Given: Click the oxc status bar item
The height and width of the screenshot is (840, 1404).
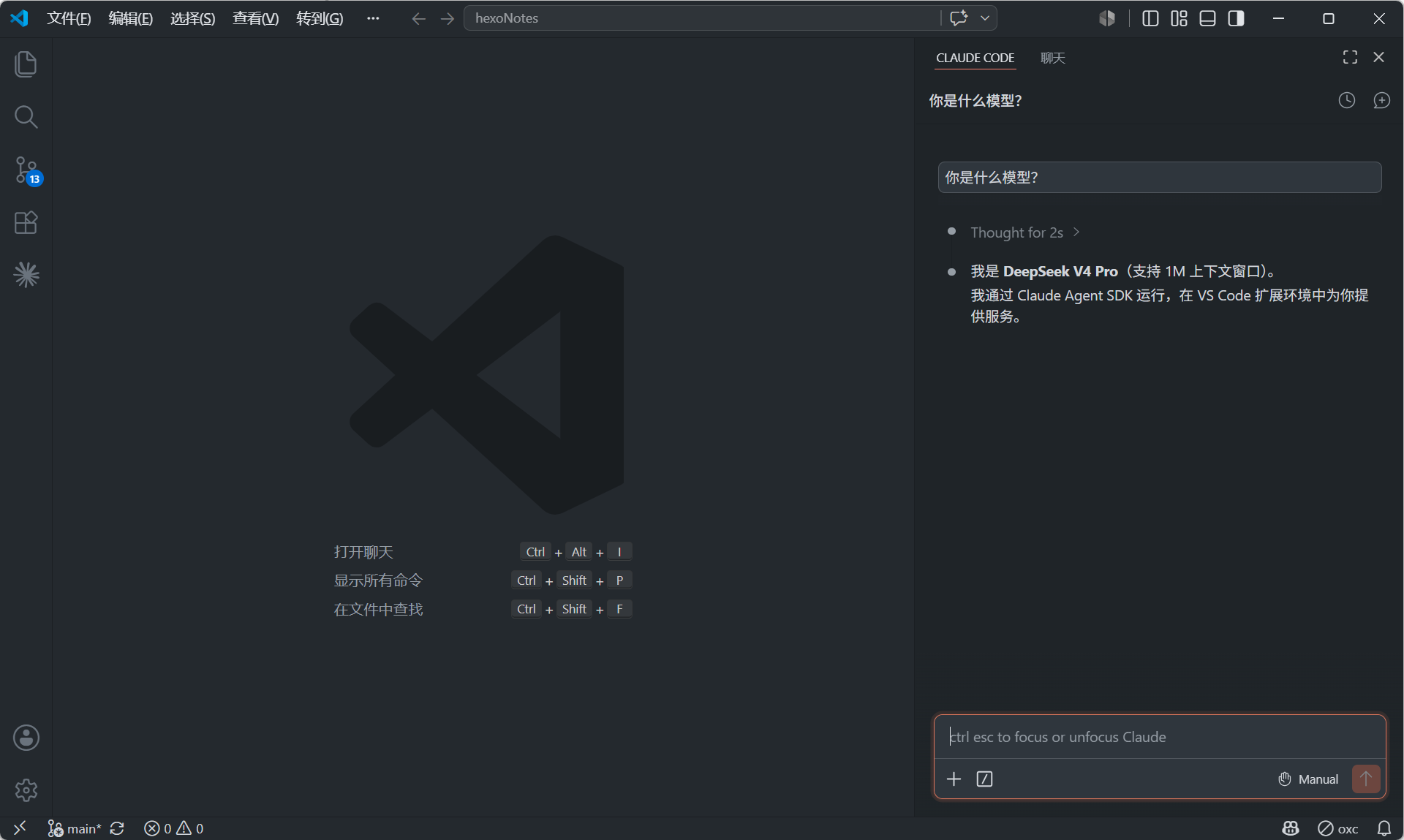Looking at the screenshot, I should (1337, 828).
